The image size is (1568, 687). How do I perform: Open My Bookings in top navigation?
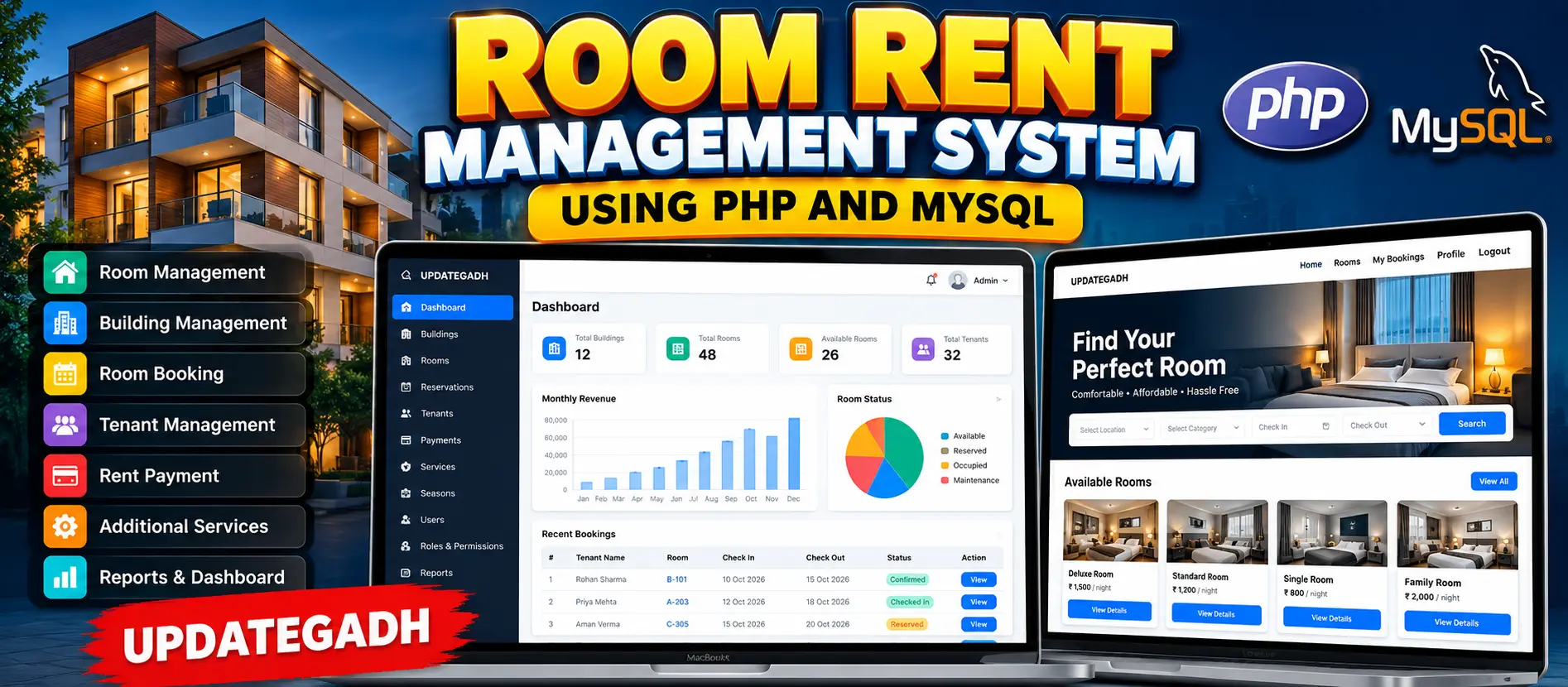coord(1398,258)
